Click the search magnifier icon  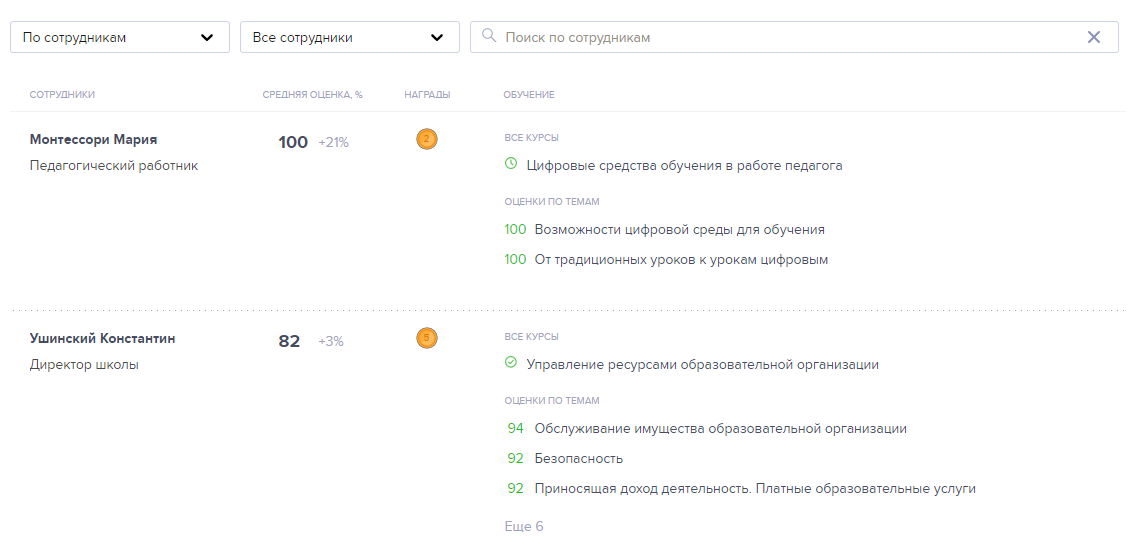click(x=488, y=37)
